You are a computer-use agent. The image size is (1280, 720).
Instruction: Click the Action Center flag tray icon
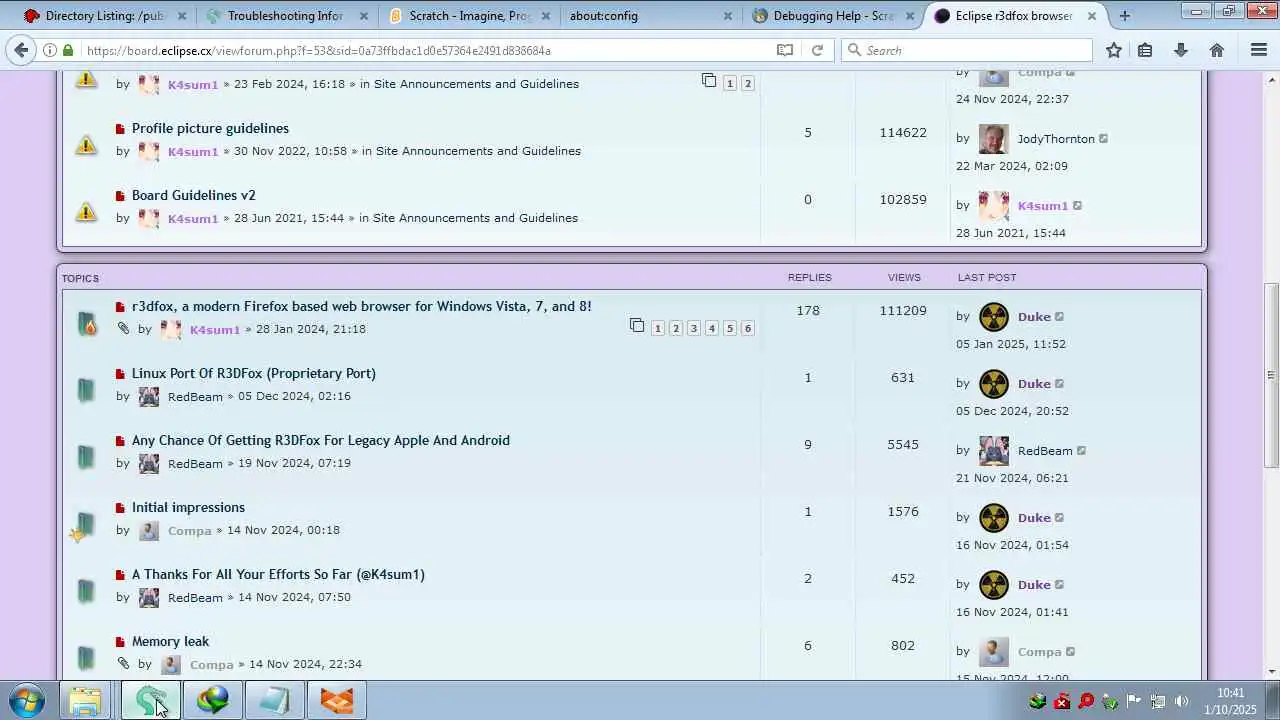tap(1134, 701)
